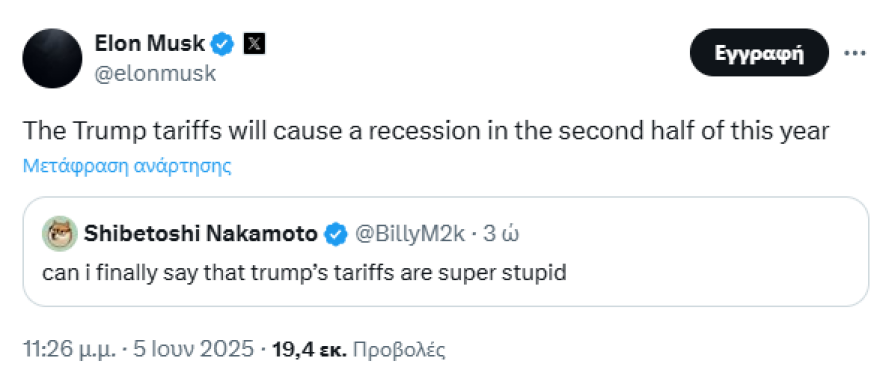The image size is (880, 367).
Task: Open Shibetoshi Nakamoto's profile name
Action: pos(200,234)
